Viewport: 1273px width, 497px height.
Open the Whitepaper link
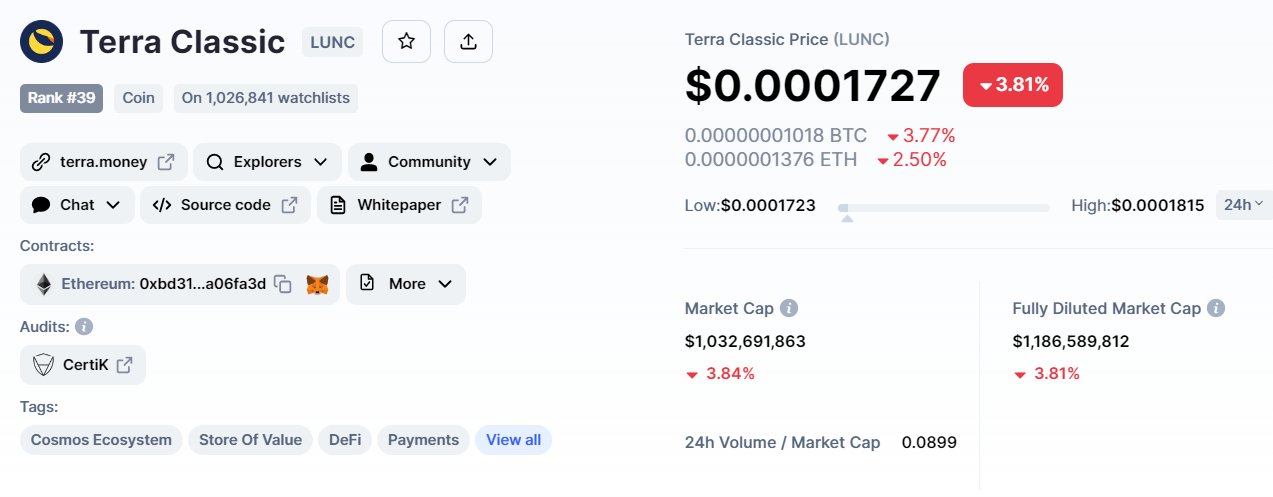click(x=399, y=205)
